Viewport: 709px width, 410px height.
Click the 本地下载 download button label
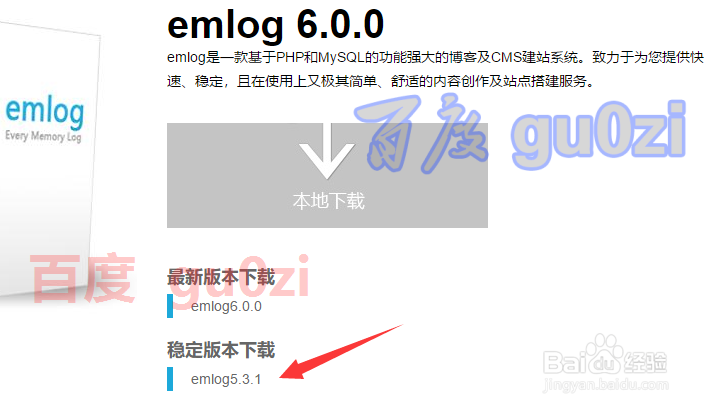click(329, 201)
